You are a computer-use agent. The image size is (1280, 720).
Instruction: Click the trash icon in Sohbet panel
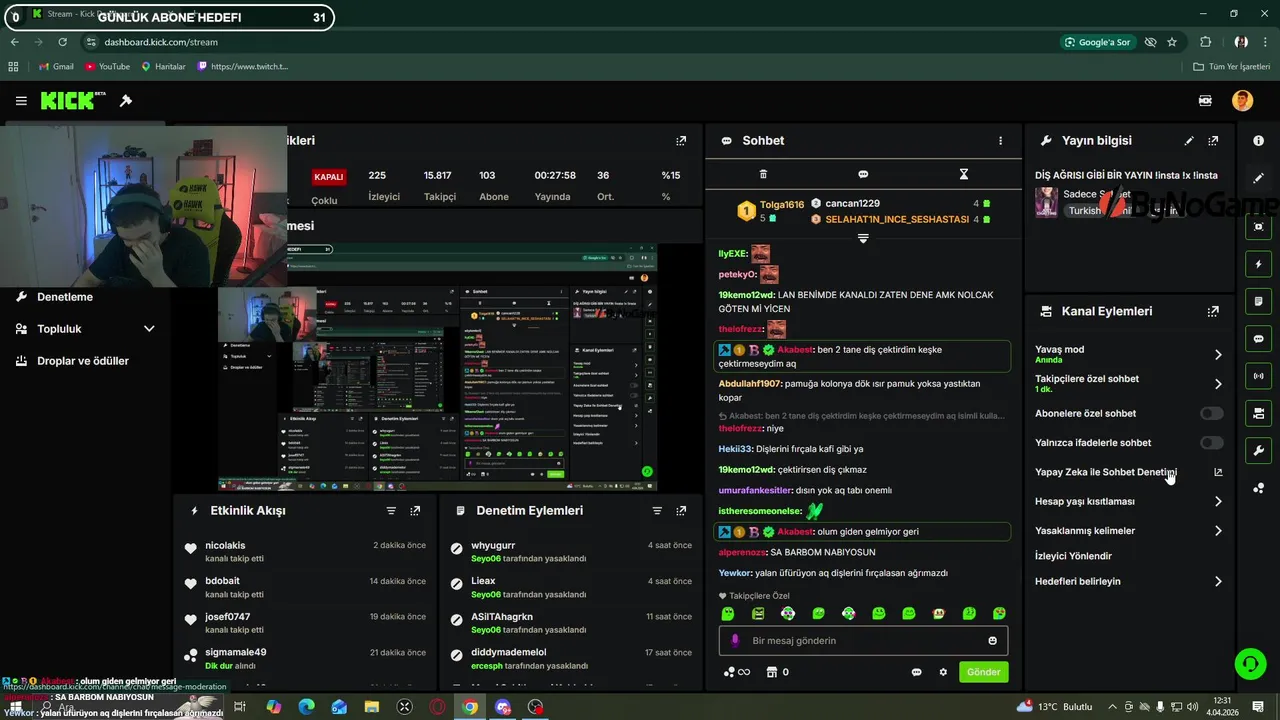tap(763, 174)
